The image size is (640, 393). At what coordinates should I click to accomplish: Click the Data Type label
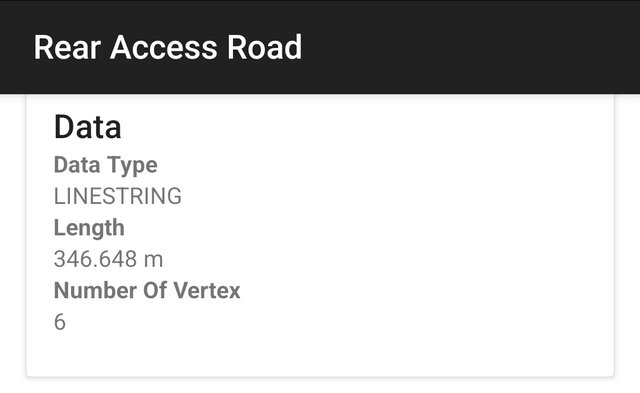[105, 165]
